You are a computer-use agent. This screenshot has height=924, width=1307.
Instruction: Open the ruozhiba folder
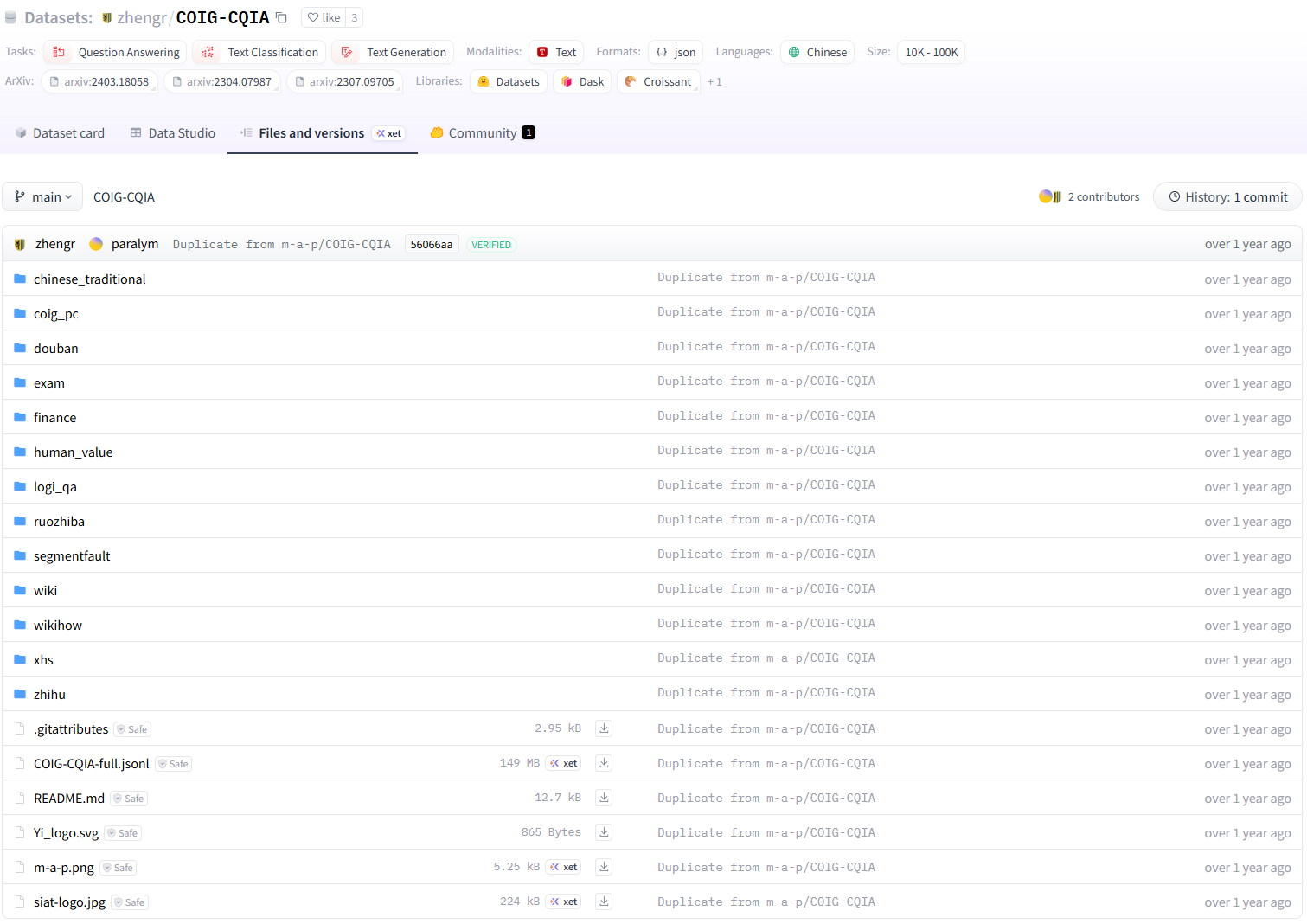pos(59,521)
